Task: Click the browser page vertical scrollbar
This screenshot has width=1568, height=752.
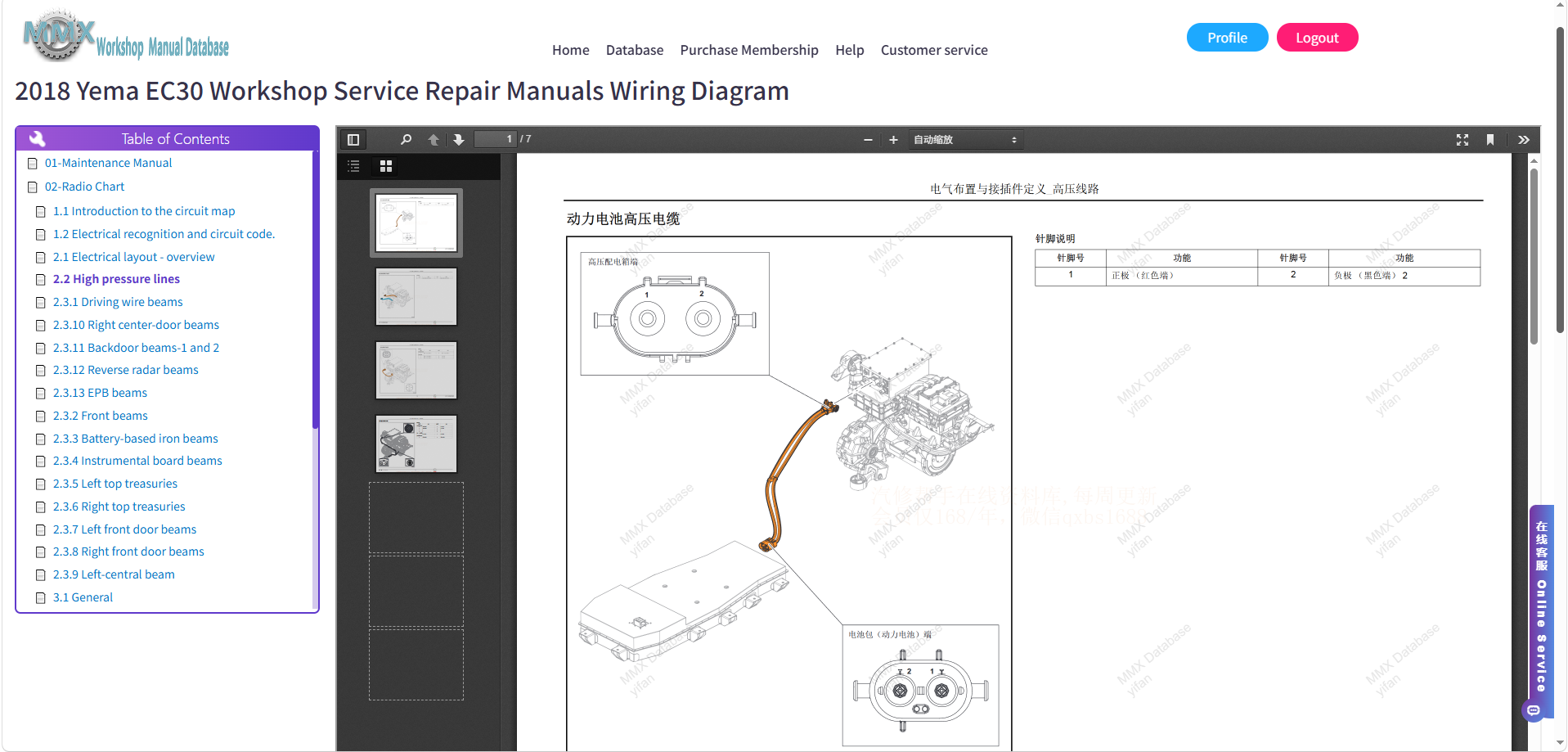Action: (1561, 180)
